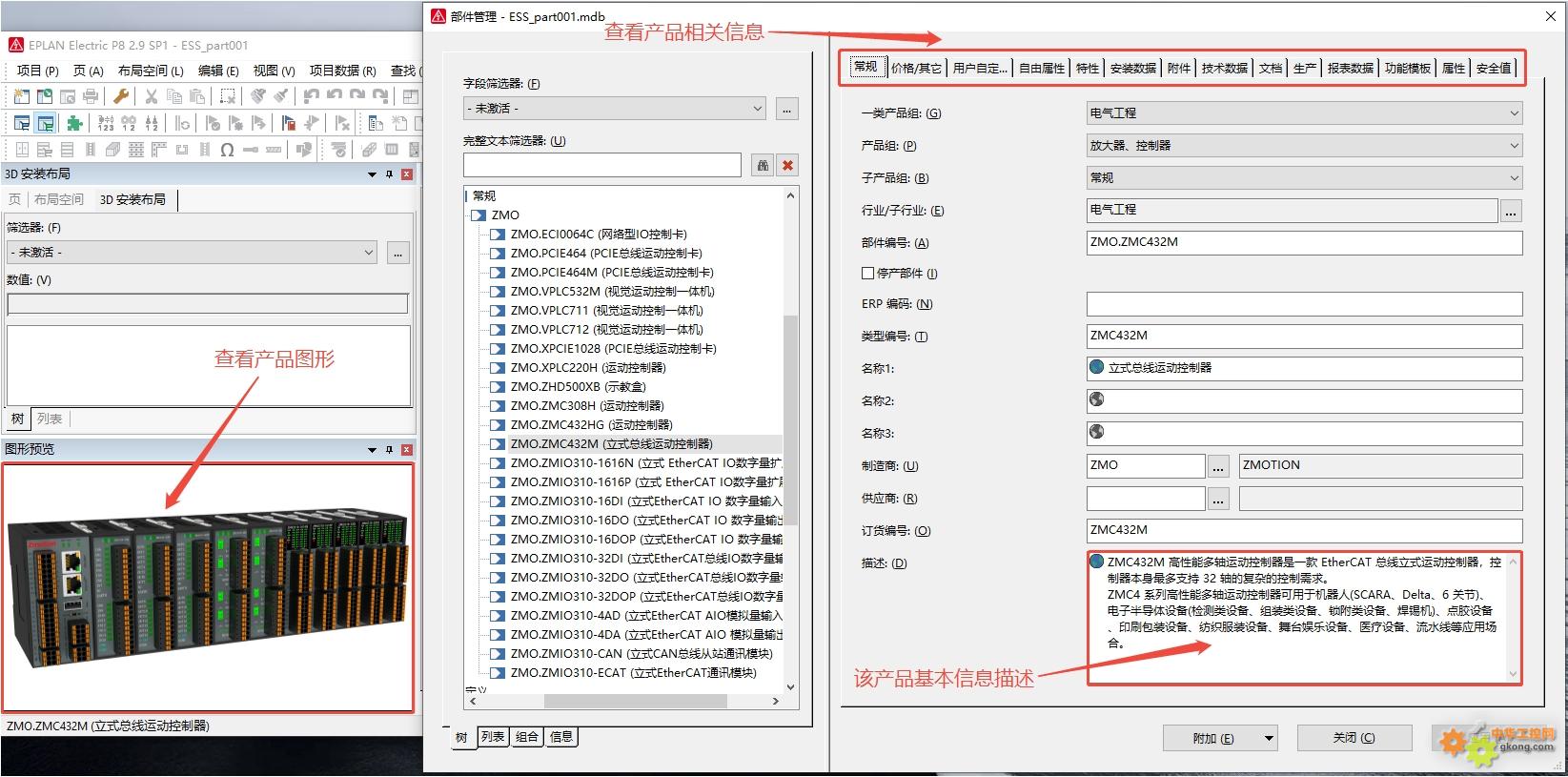Click the ellipsis button beside 制造商 field
The width and height of the screenshot is (1568, 777).
(1218, 466)
